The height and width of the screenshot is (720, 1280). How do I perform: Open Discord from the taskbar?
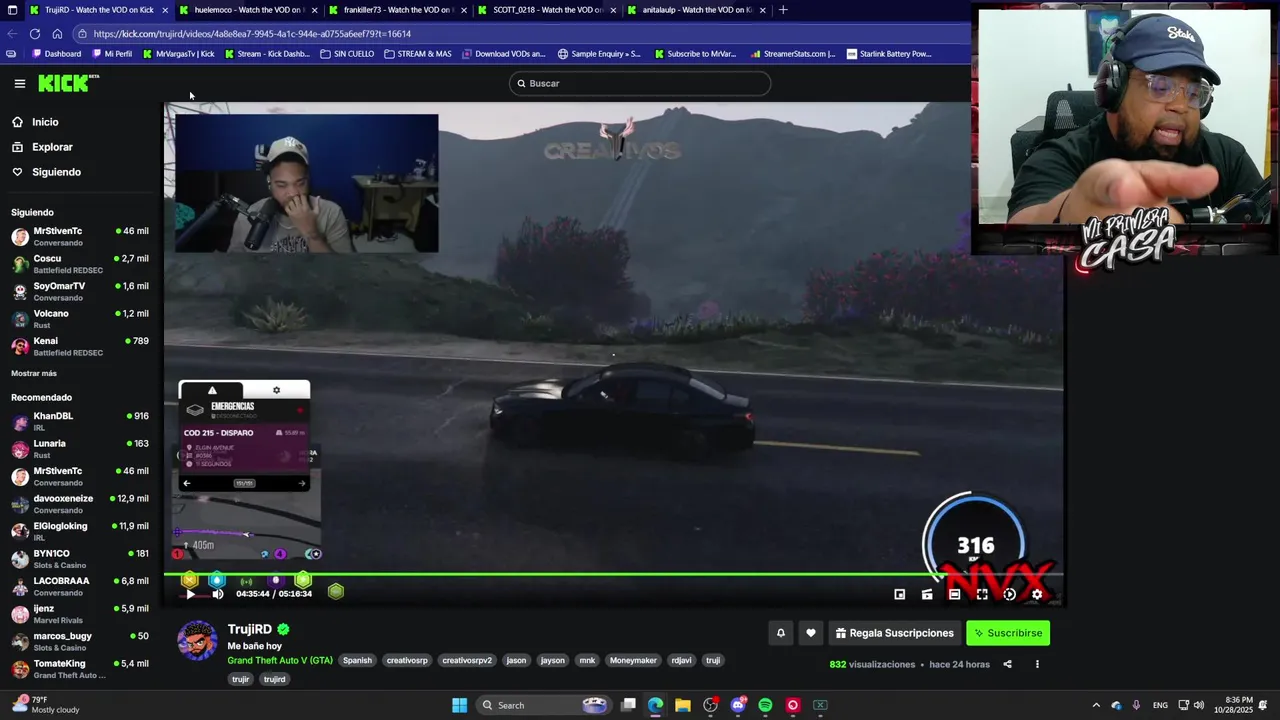pyautogui.click(x=738, y=705)
